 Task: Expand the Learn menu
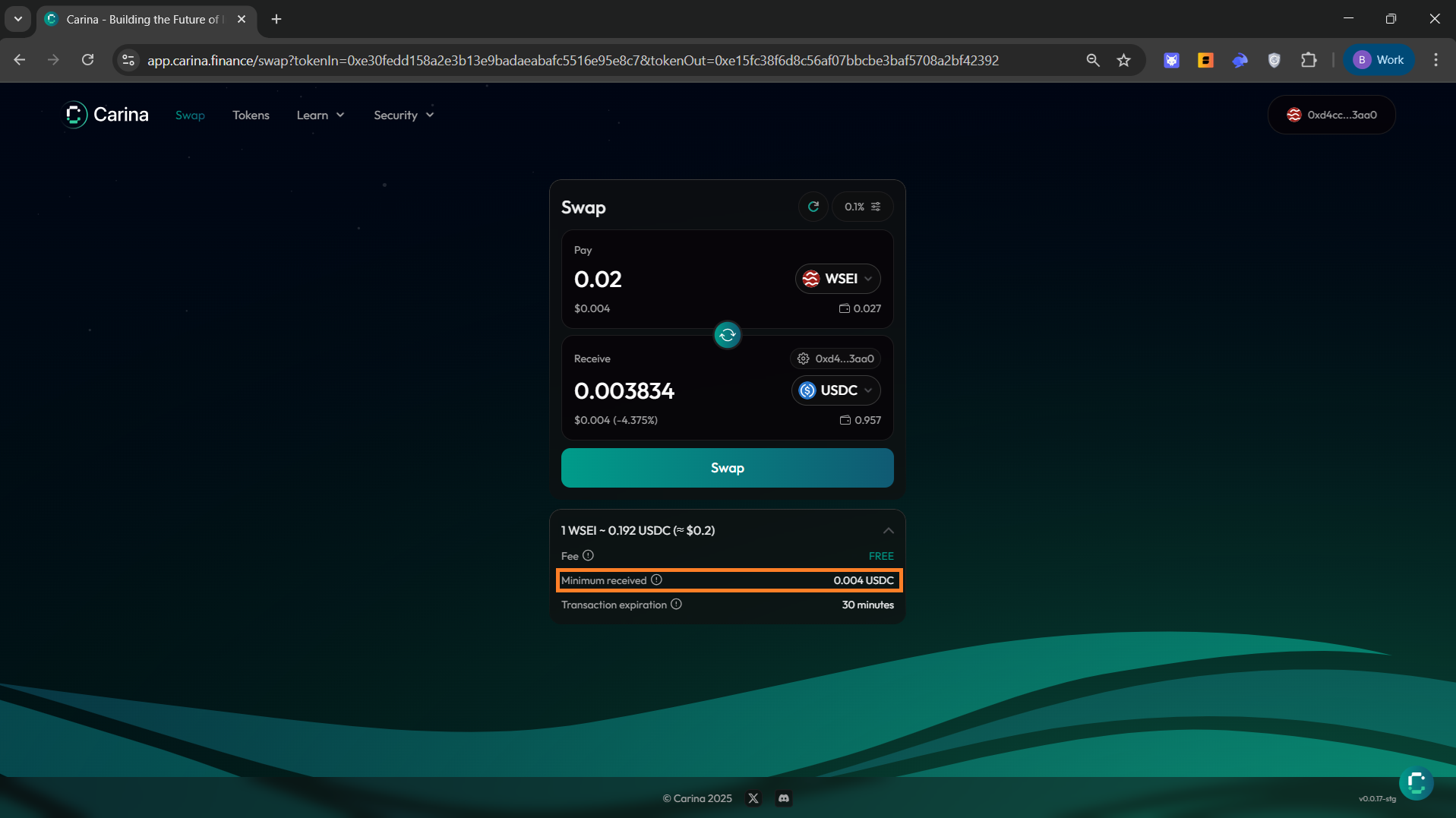pos(320,115)
